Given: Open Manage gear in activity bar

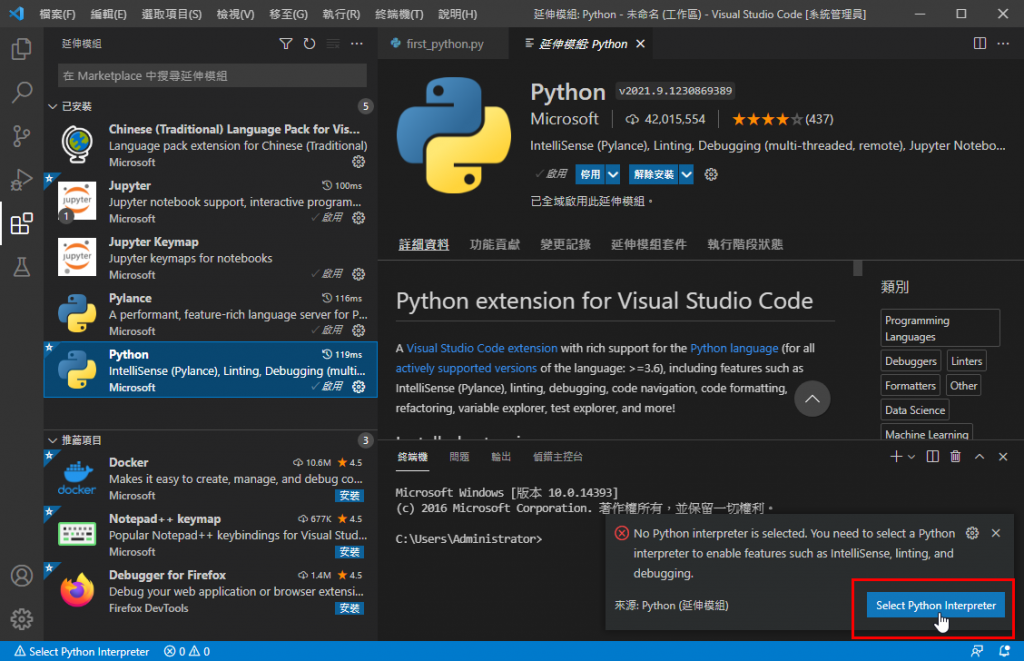Looking at the screenshot, I should [22, 619].
